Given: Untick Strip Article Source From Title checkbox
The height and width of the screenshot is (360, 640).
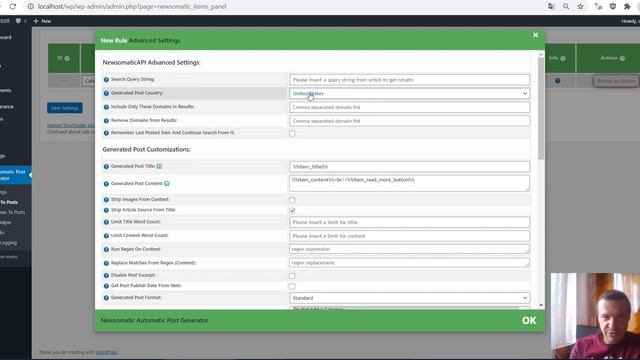Looking at the screenshot, I should [x=292, y=211].
